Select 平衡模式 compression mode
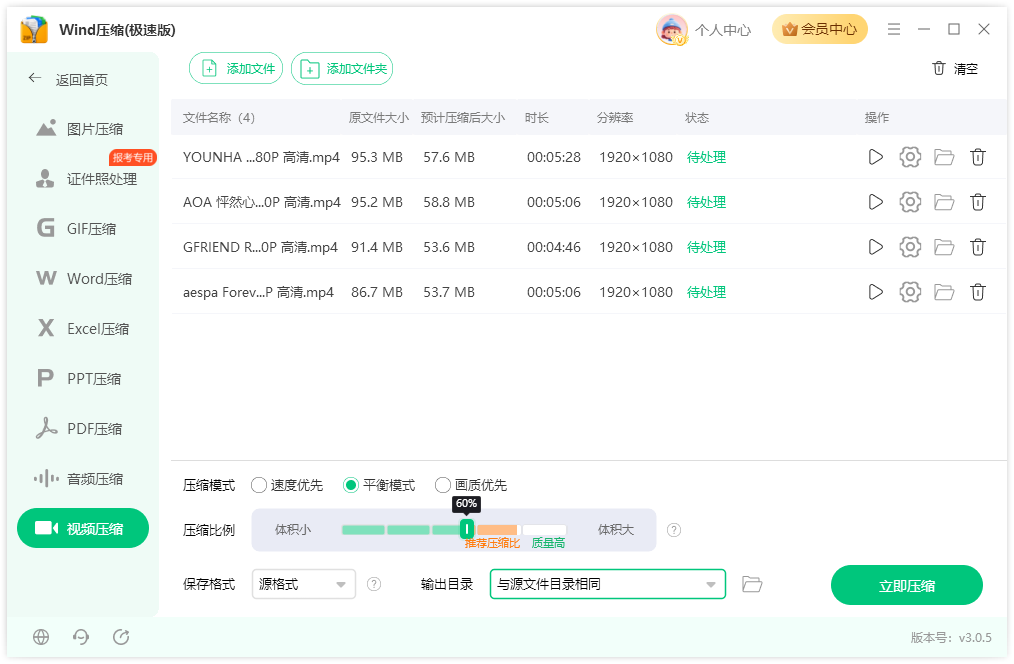 coord(380,486)
